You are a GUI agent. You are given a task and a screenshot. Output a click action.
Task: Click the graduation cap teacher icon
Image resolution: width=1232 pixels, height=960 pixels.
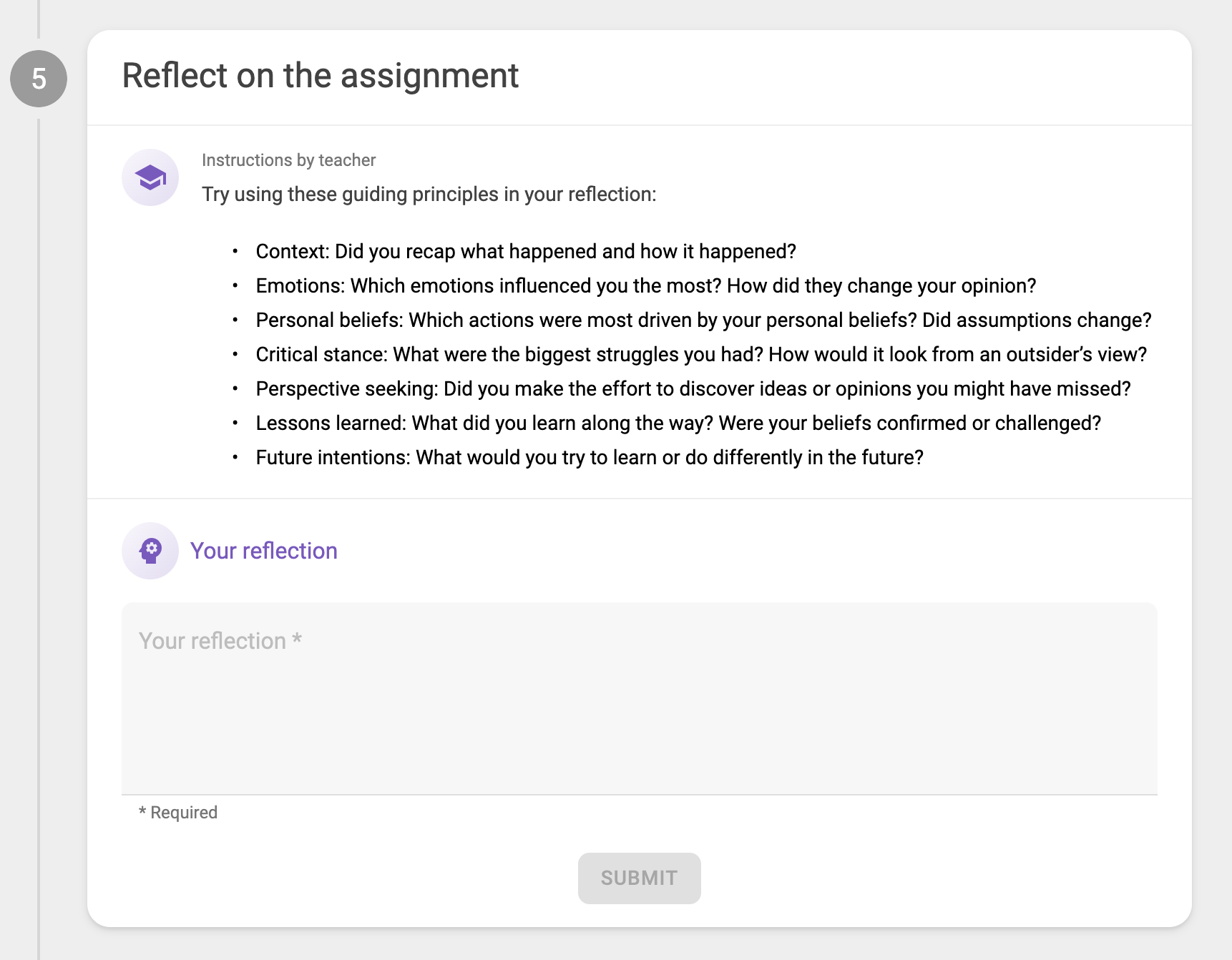point(150,177)
